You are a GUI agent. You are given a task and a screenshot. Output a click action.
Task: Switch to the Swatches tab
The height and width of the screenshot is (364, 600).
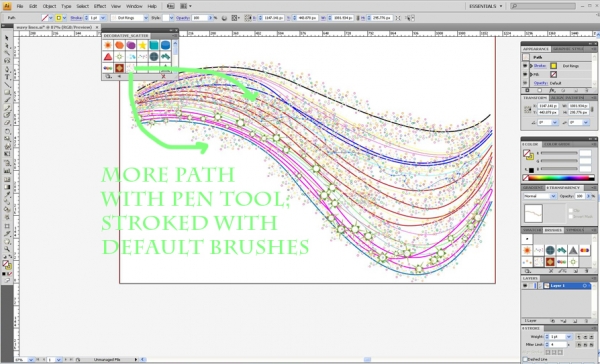tap(532, 230)
